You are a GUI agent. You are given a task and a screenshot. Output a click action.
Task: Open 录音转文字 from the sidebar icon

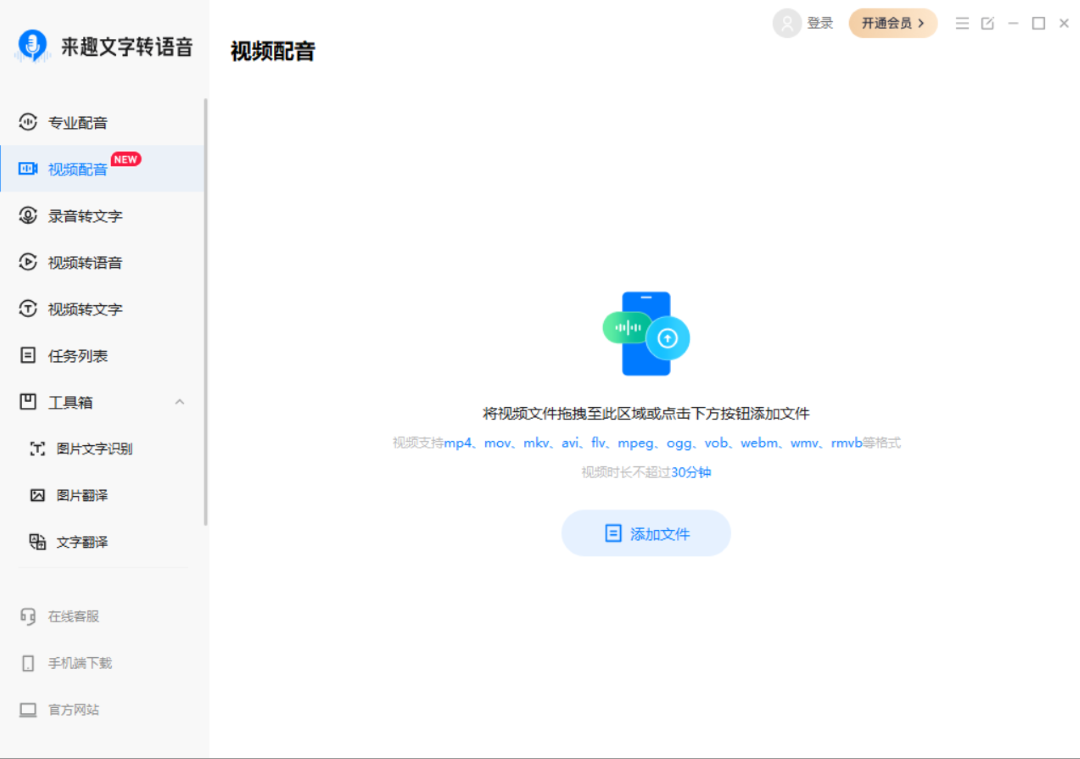[28, 215]
